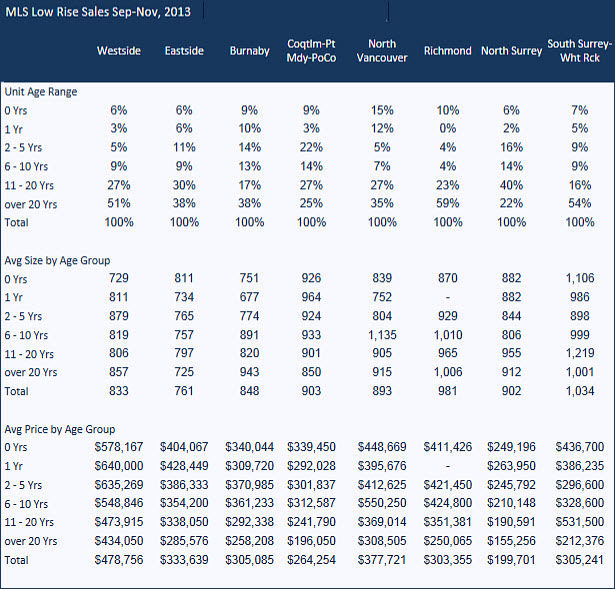Image resolution: width=615 pixels, height=589 pixels.
Task: Click the price $531,500 under South Surrey
Action: click(x=580, y=522)
